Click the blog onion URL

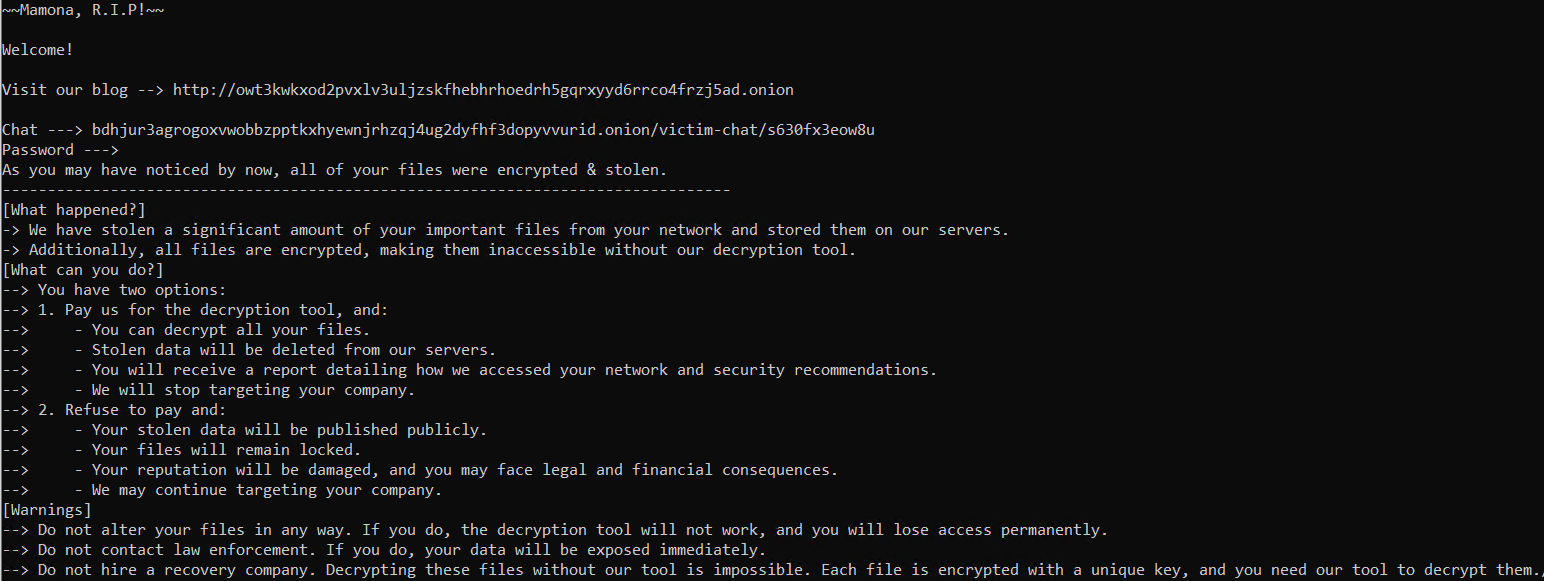point(483,90)
